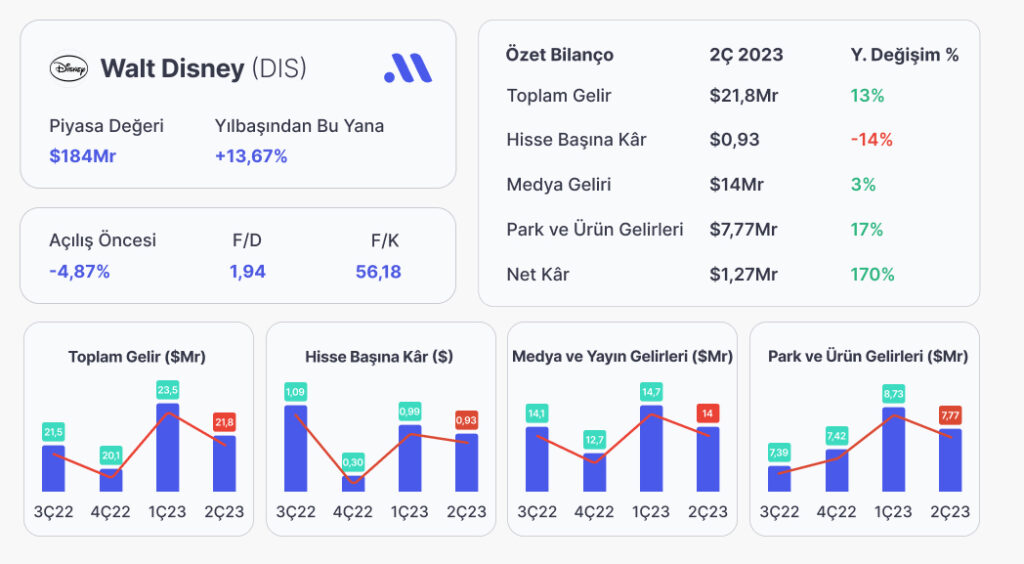This screenshot has width=1024, height=564.
Task: Click the 17% parks change value
Action: point(867,230)
